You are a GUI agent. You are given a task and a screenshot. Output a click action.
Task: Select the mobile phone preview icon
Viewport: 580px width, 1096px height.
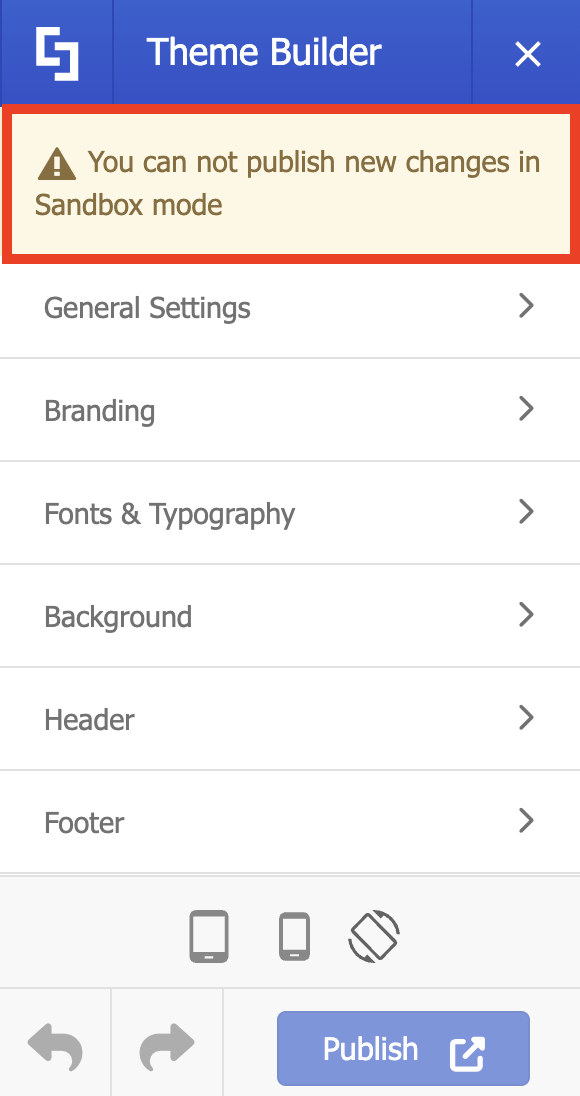click(294, 936)
